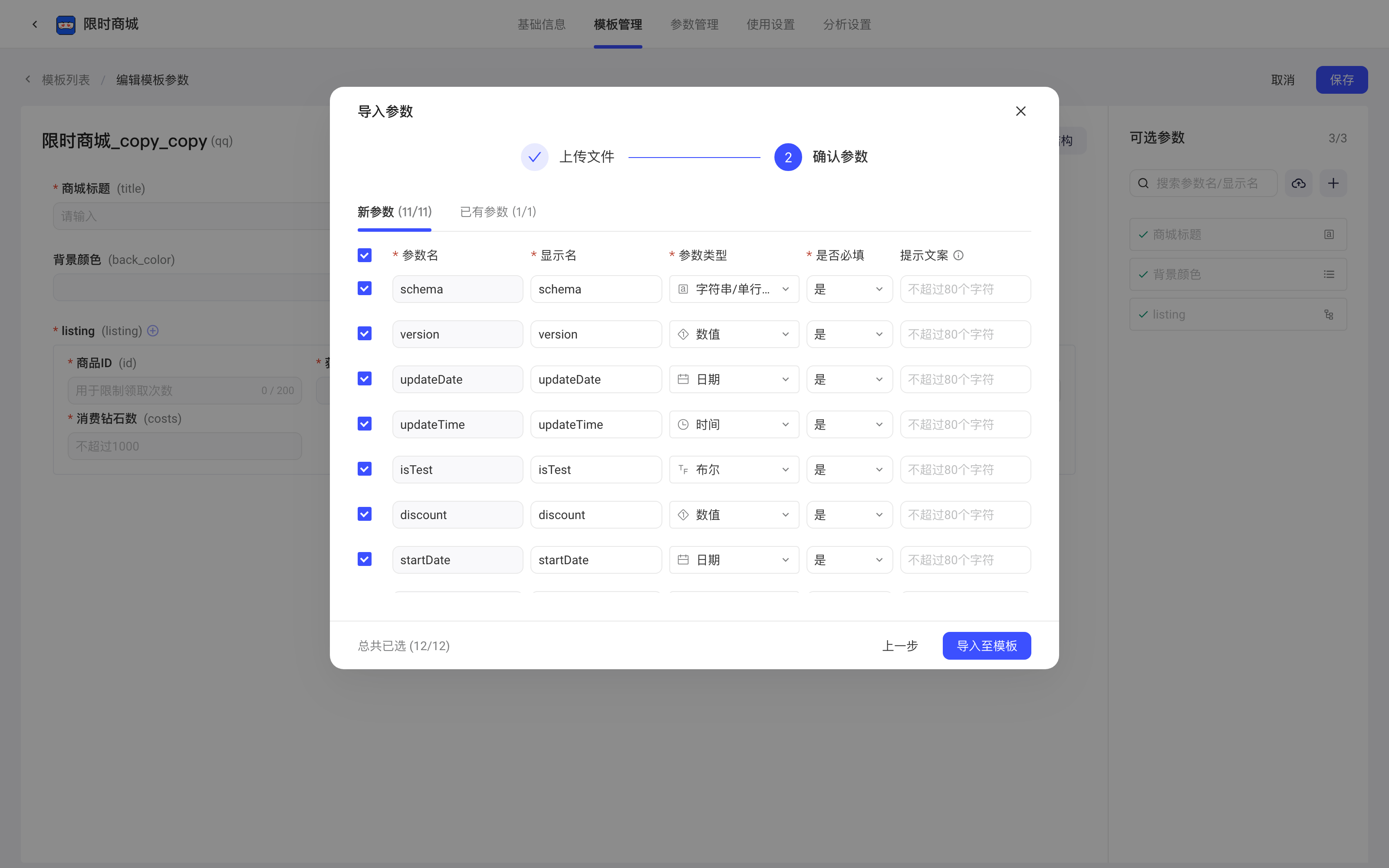Go to 模板列表 breadcrumb link
This screenshot has width=1389, height=868.
66,80
